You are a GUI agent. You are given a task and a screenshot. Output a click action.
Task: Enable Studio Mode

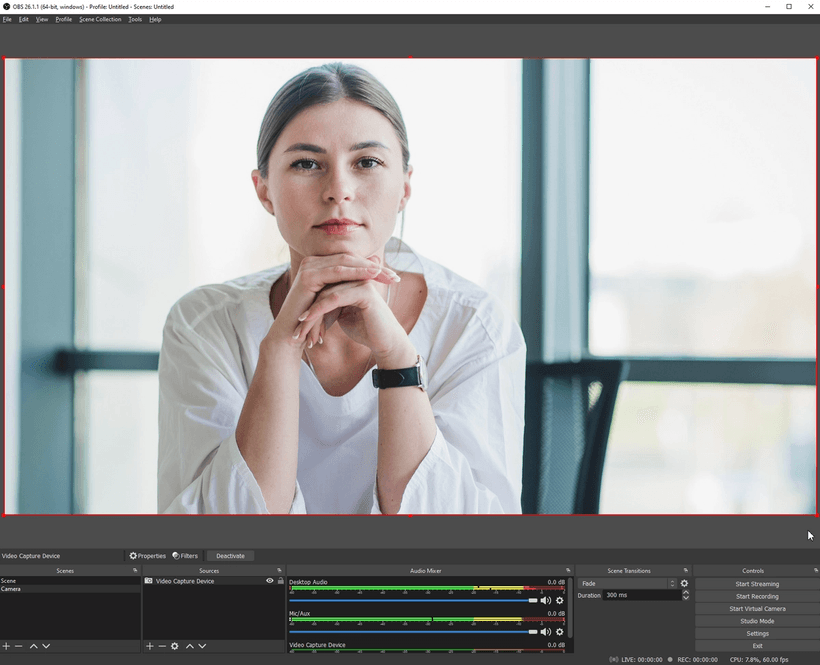(757, 620)
